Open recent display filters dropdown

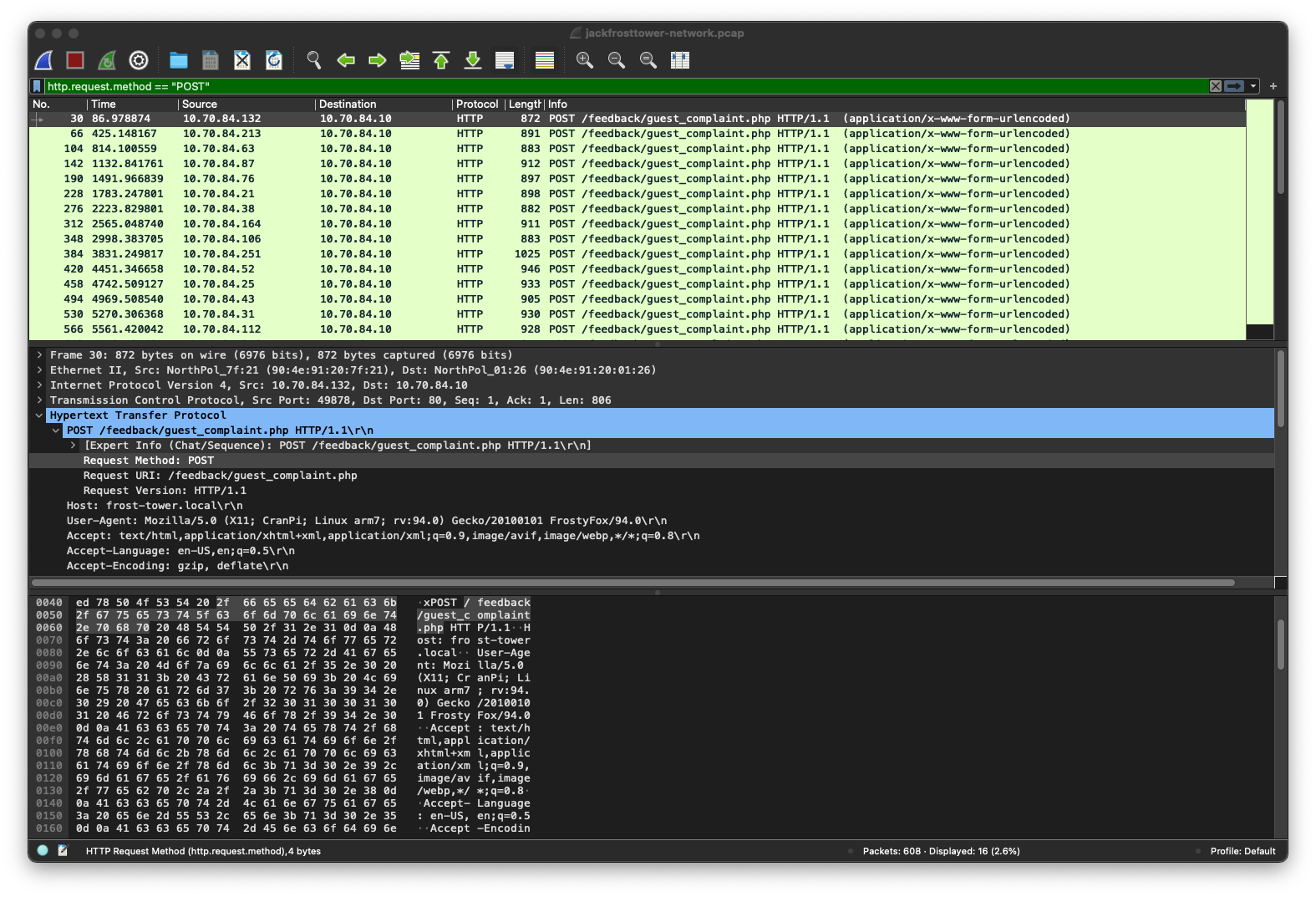coord(1253,86)
